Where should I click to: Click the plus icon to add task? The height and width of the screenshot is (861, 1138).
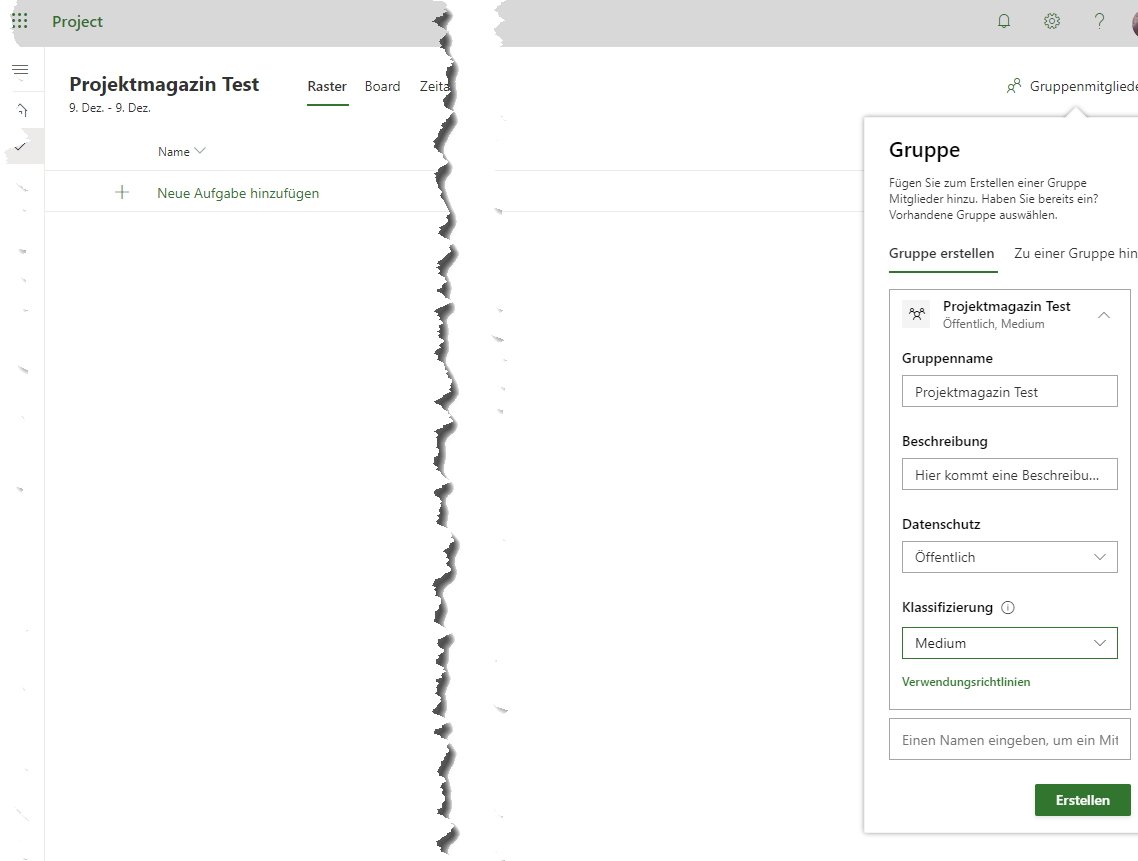[122, 192]
